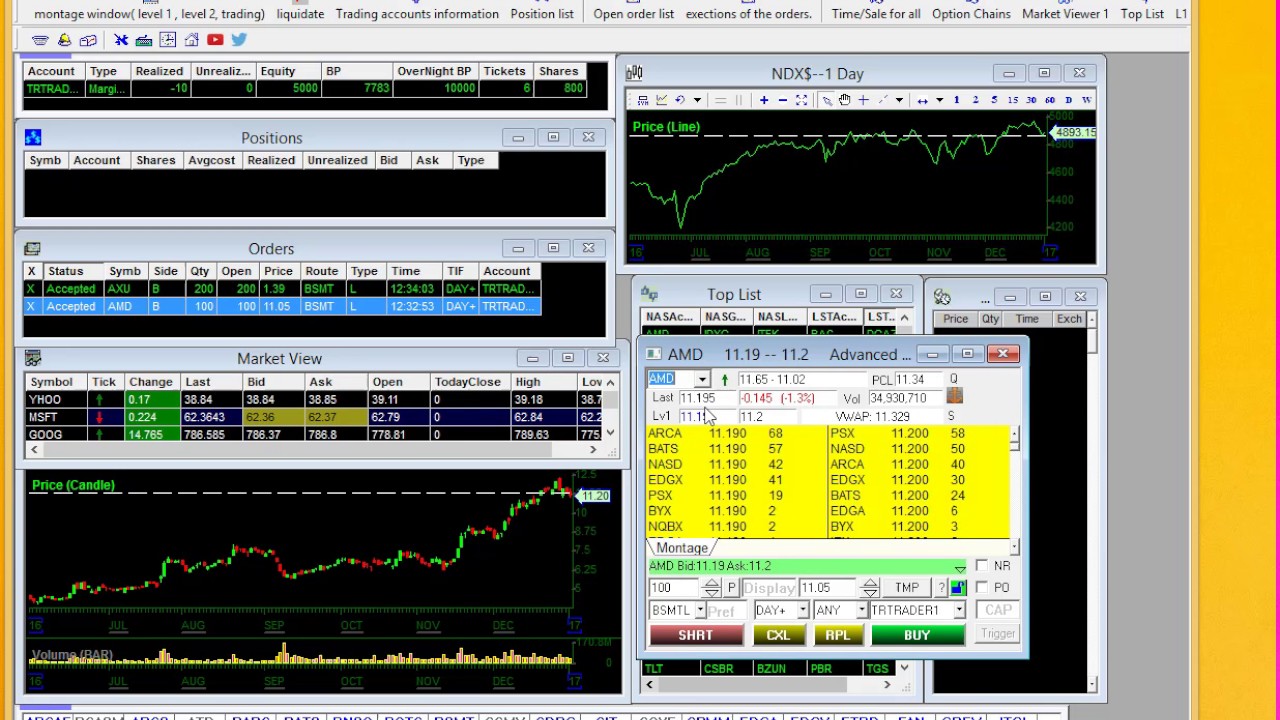Select the hand pan tool on the NDX$ chart
This screenshot has height=720, width=1280.
tap(844, 100)
